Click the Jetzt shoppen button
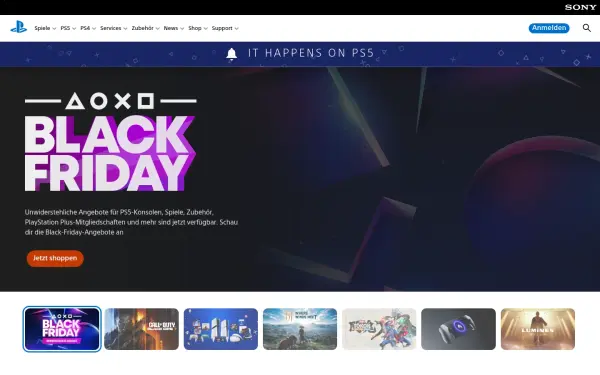Viewport: 600px width, 375px height. click(55, 258)
